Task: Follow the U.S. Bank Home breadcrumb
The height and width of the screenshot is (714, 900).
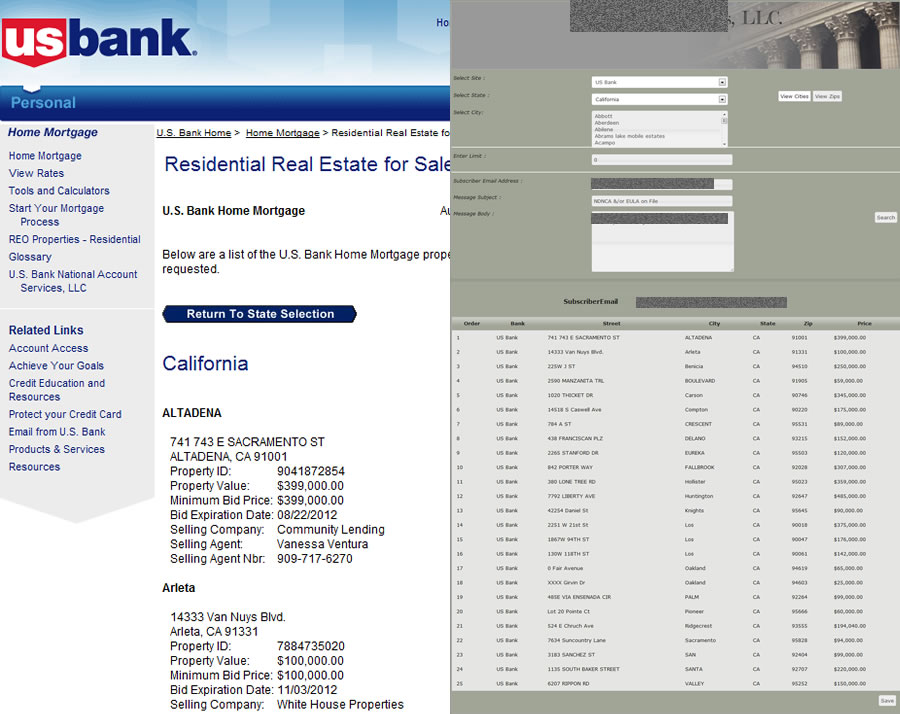Action: coord(194,133)
